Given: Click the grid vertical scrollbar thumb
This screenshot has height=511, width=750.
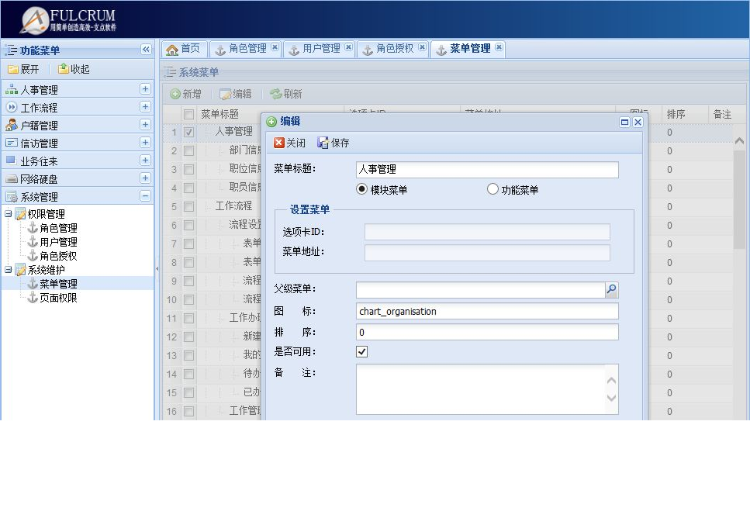Looking at the screenshot, I should coord(739,199).
